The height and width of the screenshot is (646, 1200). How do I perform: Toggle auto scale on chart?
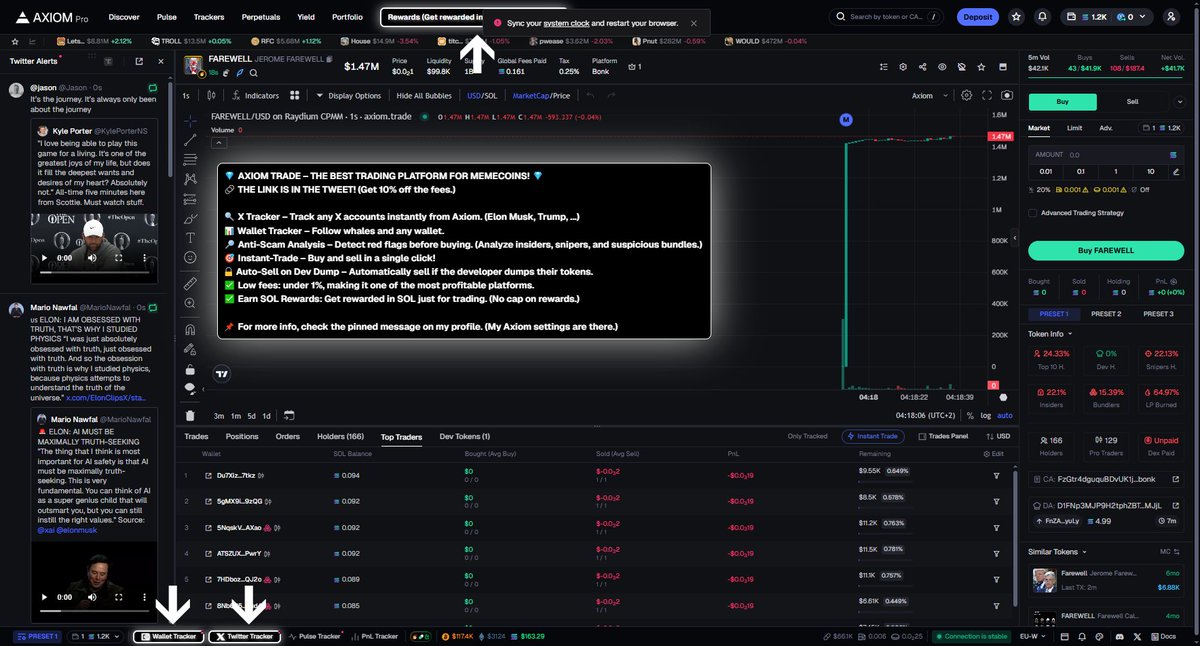[x=1005, y=415]
